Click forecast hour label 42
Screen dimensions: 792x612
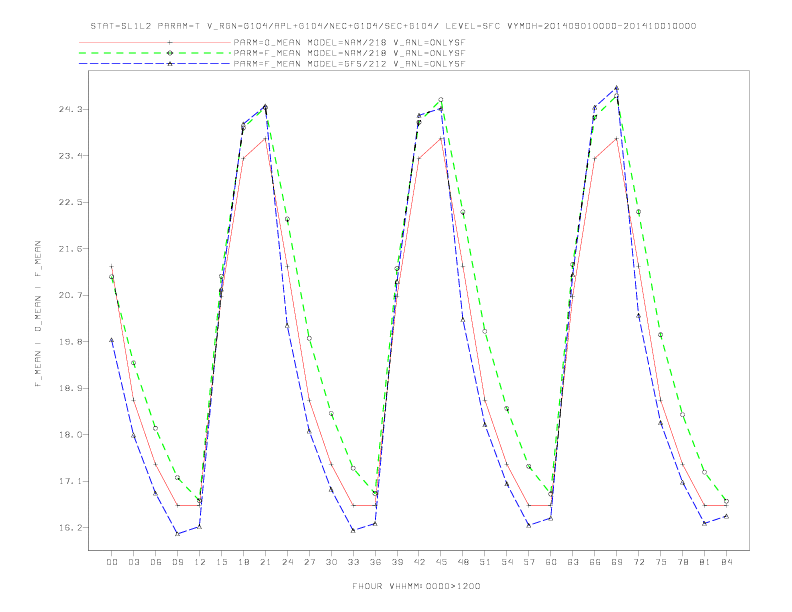coord(419,562)
